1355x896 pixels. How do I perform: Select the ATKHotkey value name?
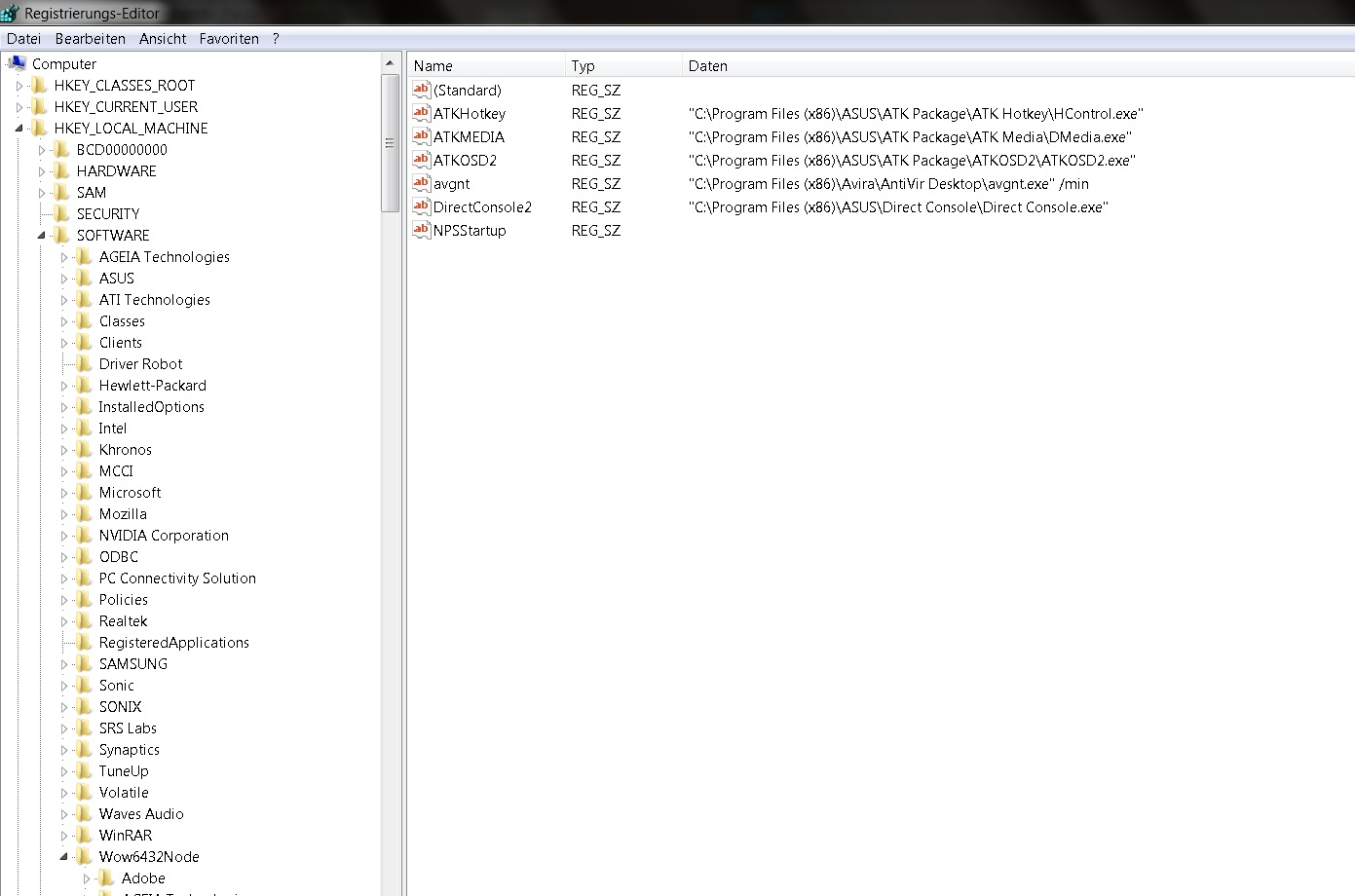point(470,113)
